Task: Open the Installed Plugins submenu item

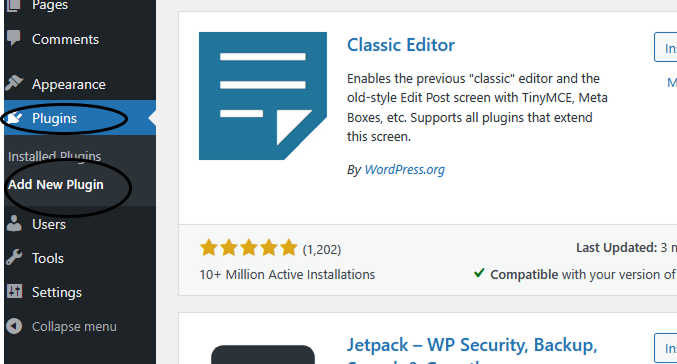Action: 54,156
